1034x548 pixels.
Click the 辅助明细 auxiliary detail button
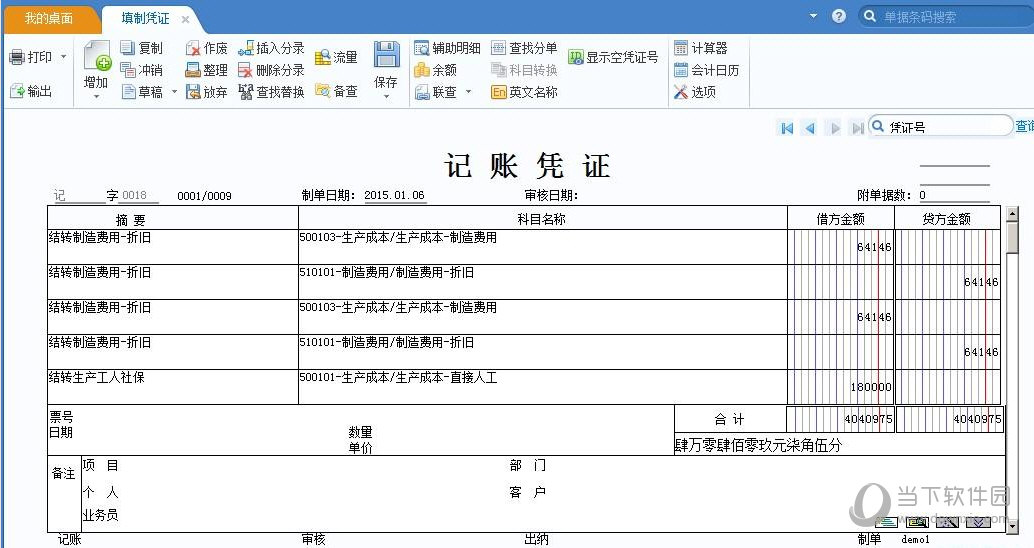point(448,48)
